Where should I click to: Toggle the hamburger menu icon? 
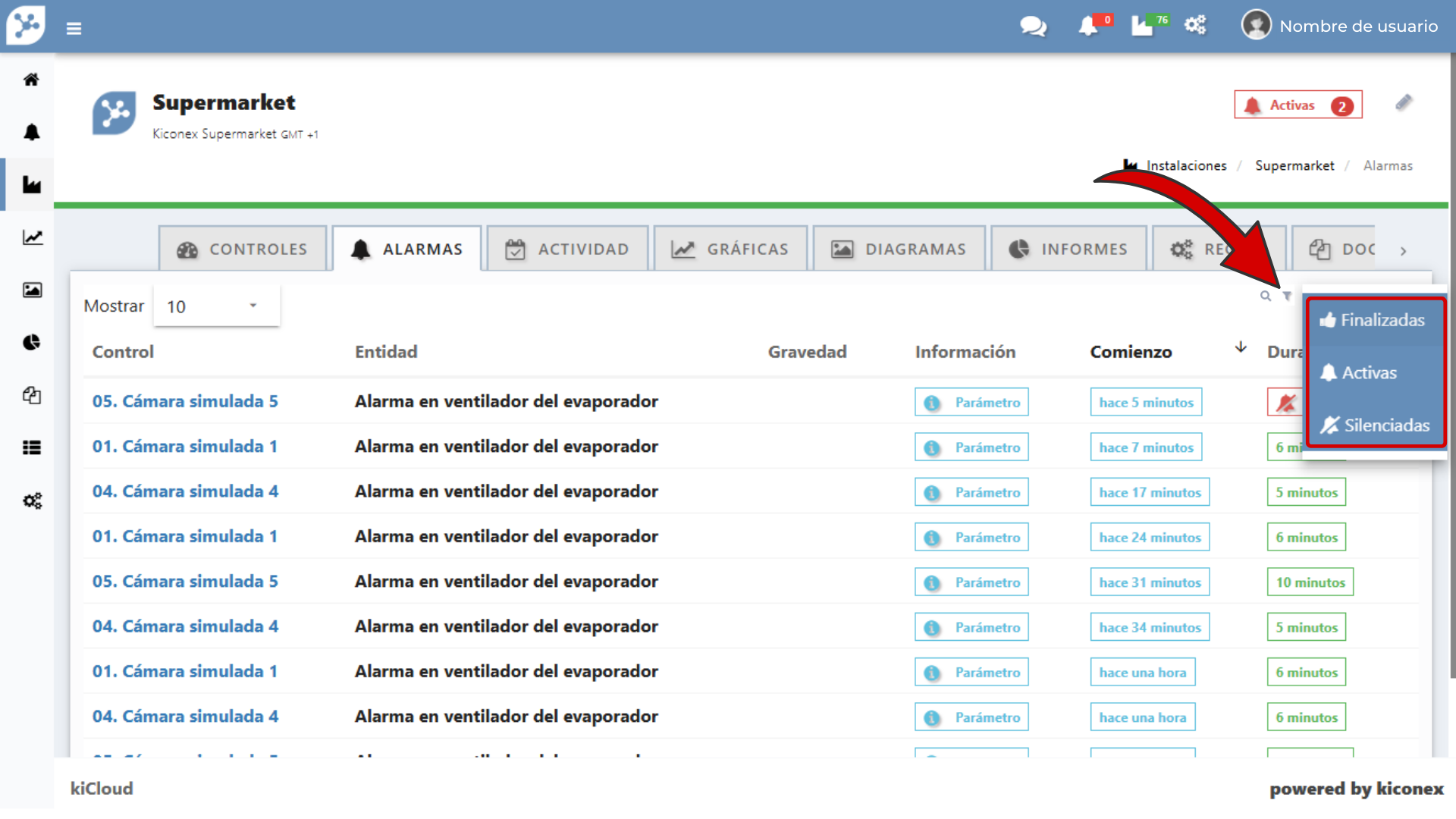[74, 29]
